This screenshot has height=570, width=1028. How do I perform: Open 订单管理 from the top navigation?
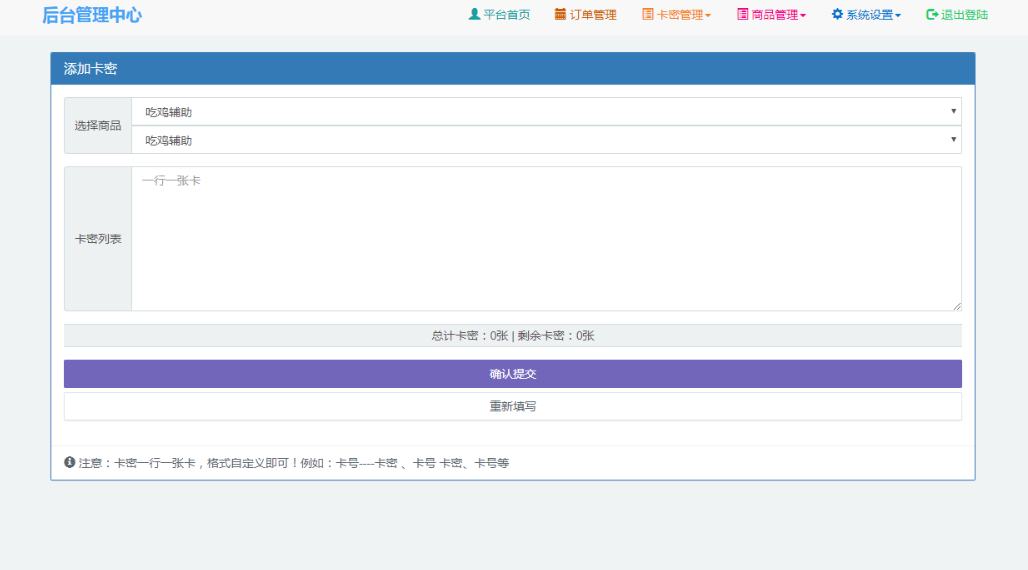click(x=593, y=15)
